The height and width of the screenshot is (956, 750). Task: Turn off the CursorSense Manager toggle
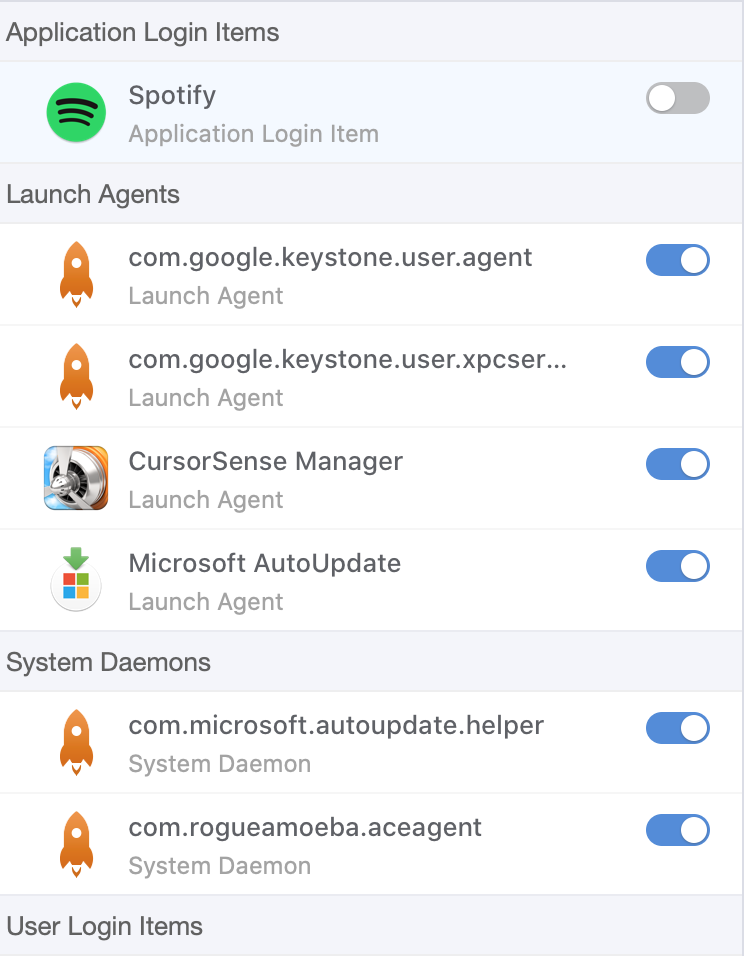(677, 464)
